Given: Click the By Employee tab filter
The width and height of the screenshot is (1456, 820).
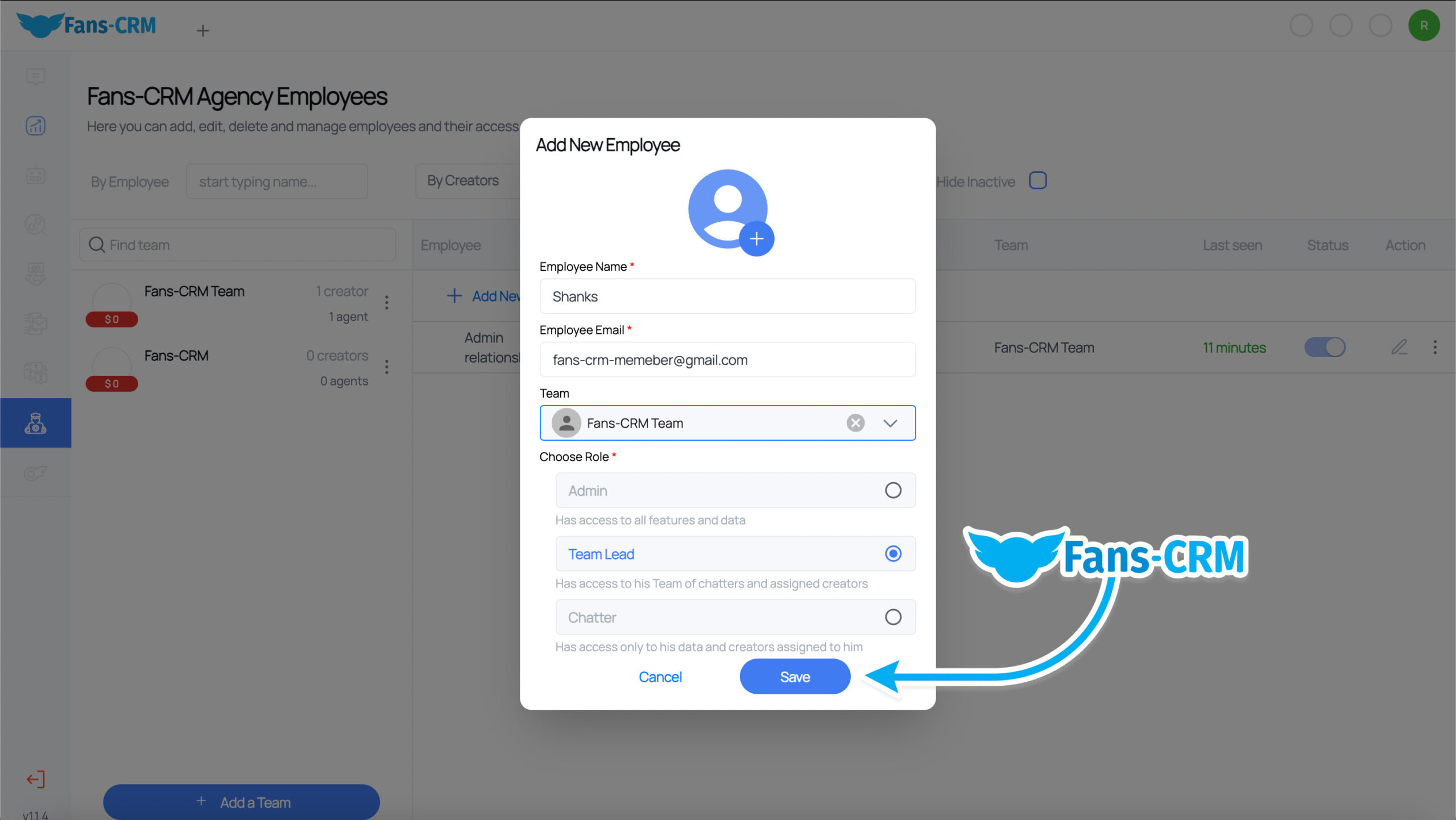Looking at the screenshot, I should click(x=129, y=181).
